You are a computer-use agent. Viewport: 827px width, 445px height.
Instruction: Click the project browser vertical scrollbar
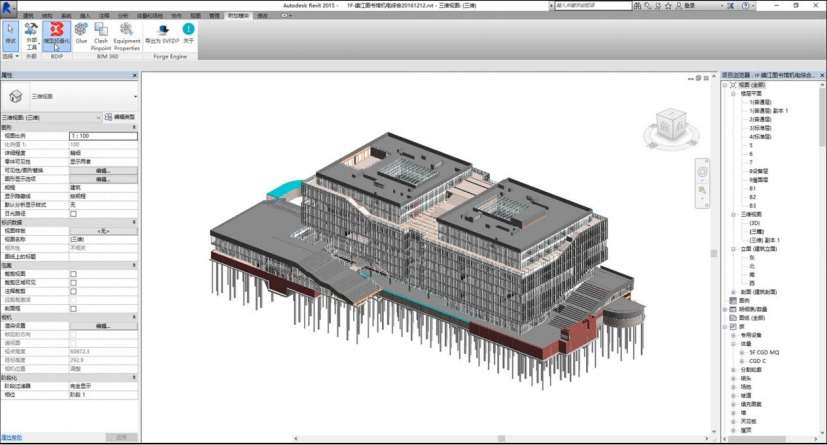[x=822, y=117]
